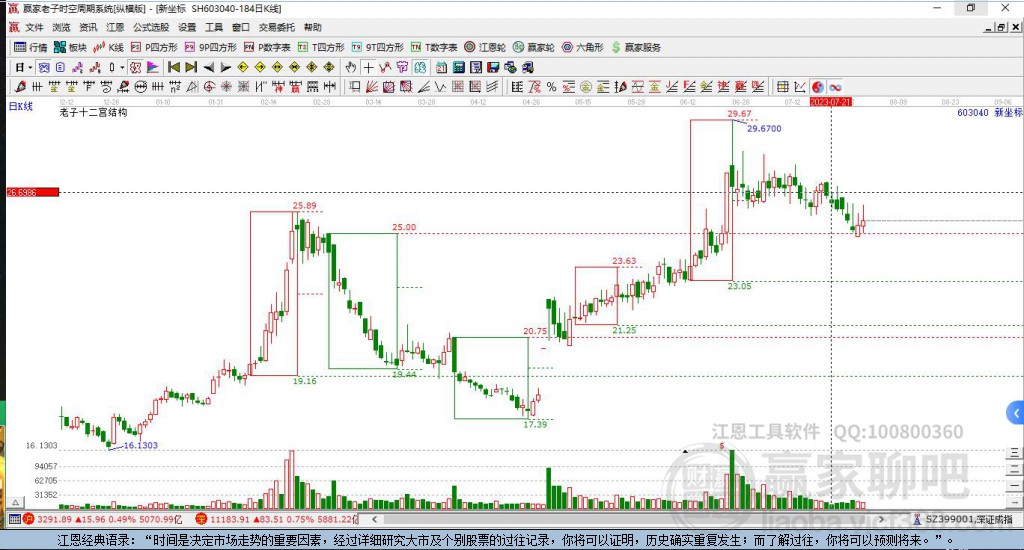This screenshot has width=1024, height=550.
Task: Open the P四方形 tool
Action: point(154,47)
